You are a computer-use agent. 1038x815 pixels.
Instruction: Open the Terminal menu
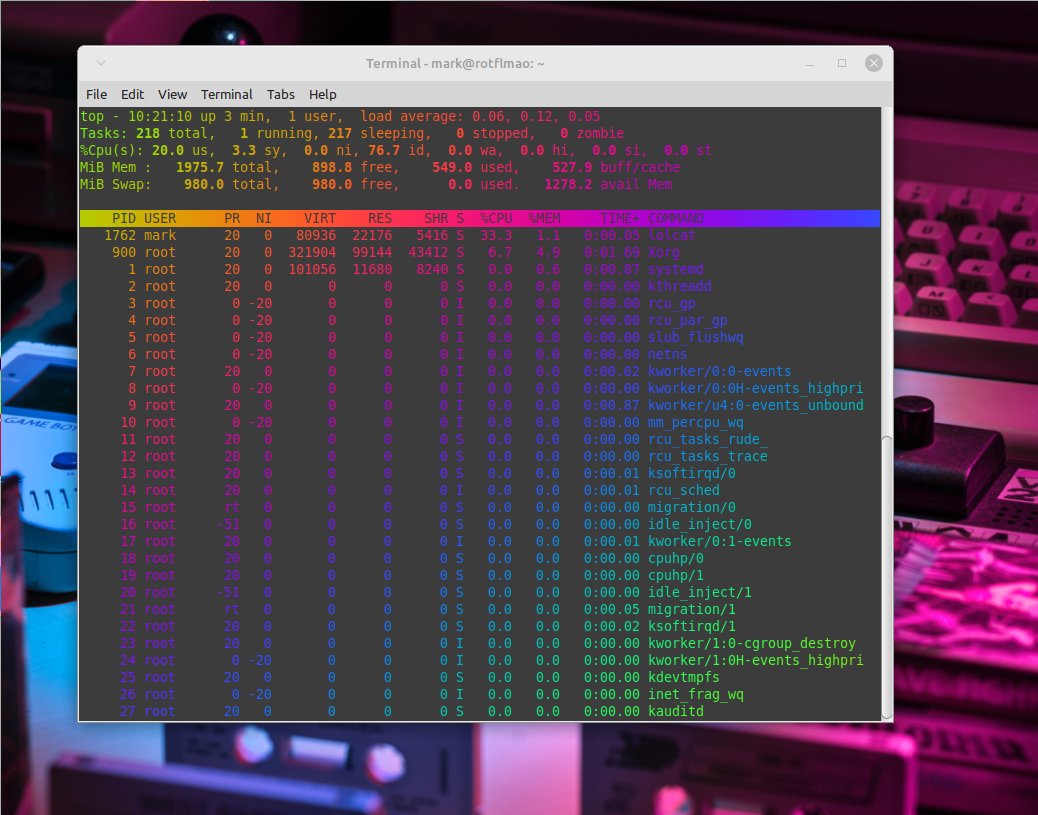pyautogui.click(x=227, y=94)
